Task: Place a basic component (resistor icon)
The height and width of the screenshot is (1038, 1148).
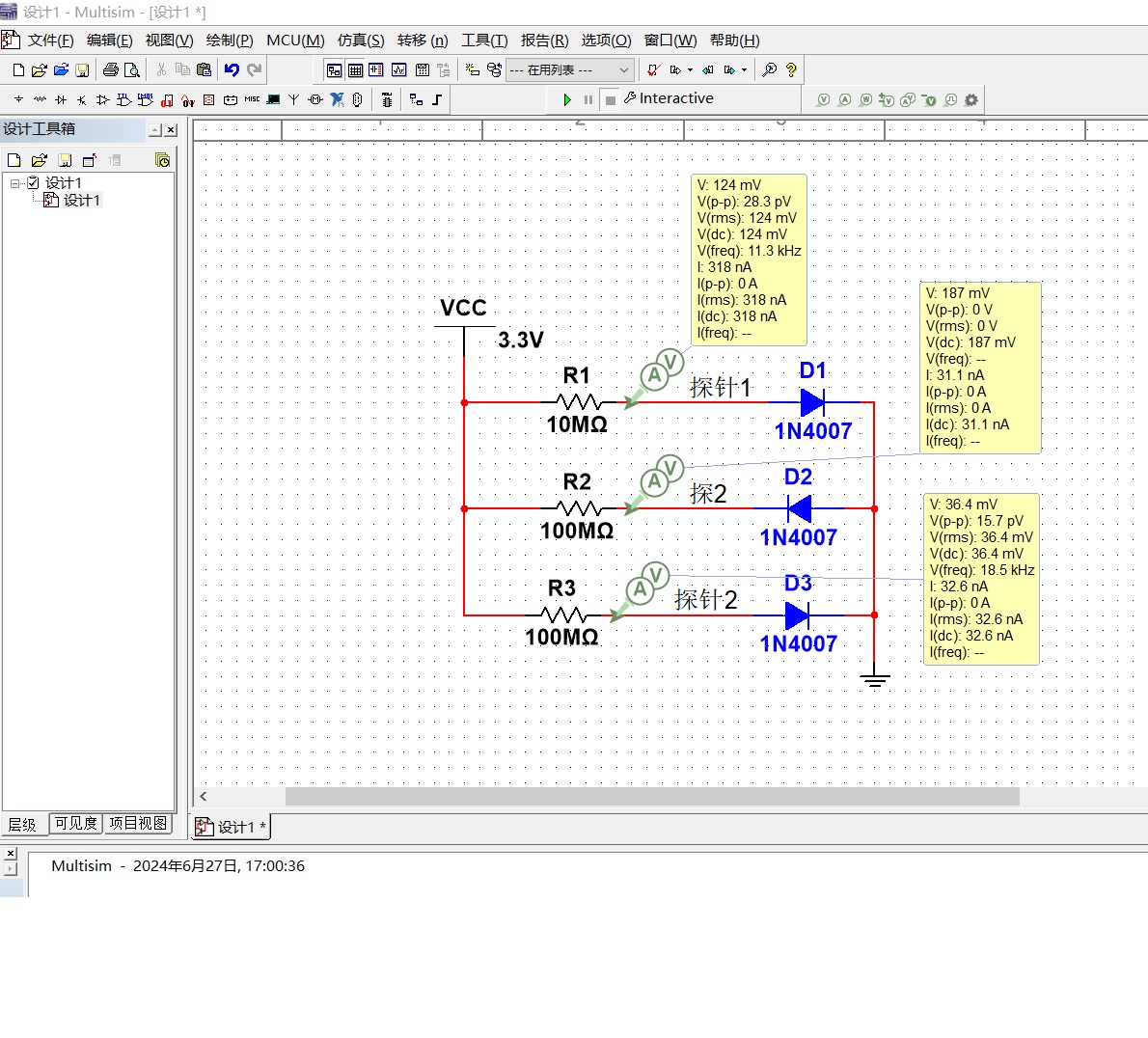Action: 40,99
